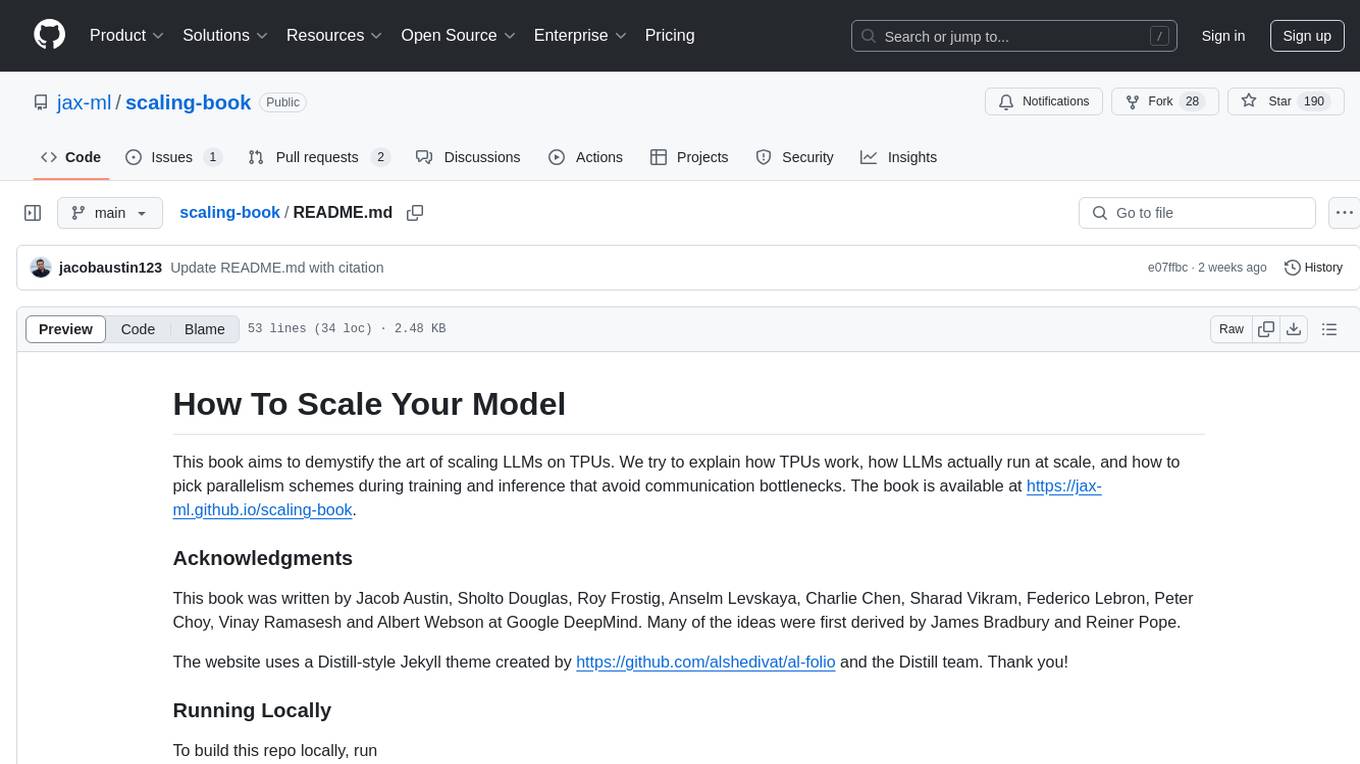Click the Running Locally heading
The height and width of the screenshot is (764, 1360).
pyautogui.click(x=252, y=710)
